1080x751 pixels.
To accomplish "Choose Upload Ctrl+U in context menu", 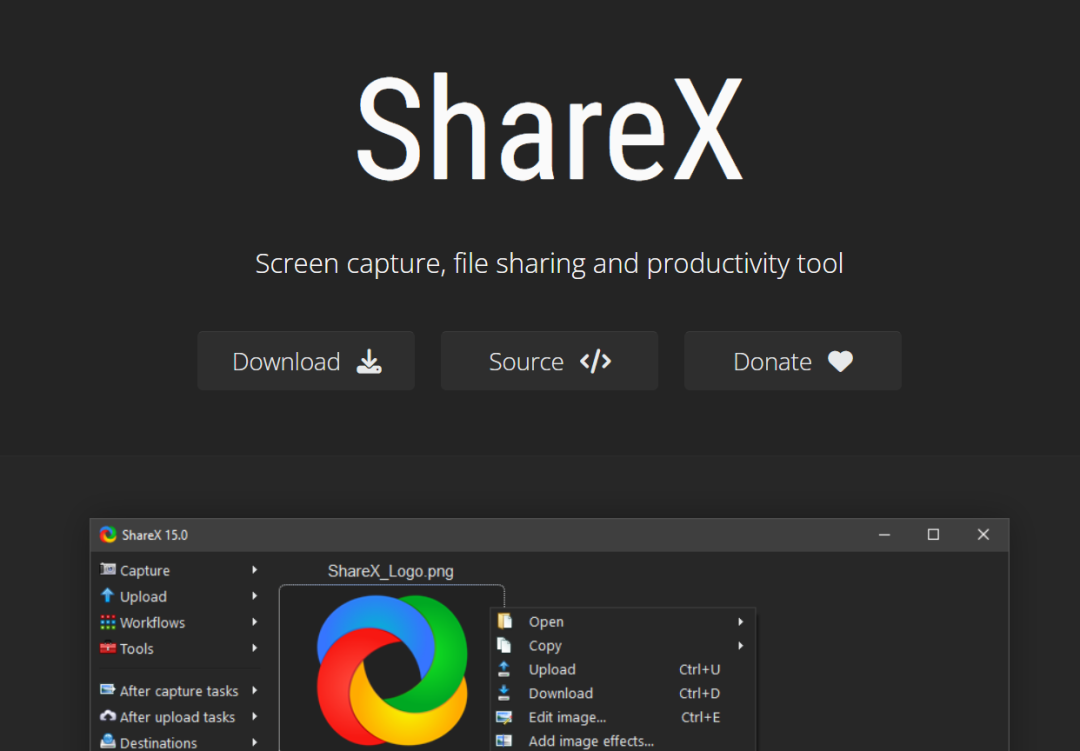I will click(x=623, y=669).
